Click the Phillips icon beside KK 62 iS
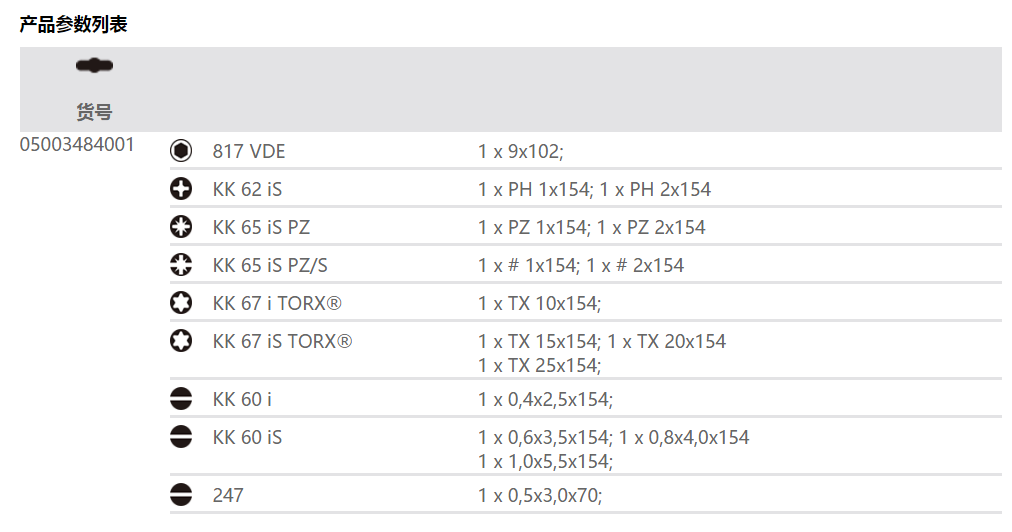1012x532 pixels. 181,189
